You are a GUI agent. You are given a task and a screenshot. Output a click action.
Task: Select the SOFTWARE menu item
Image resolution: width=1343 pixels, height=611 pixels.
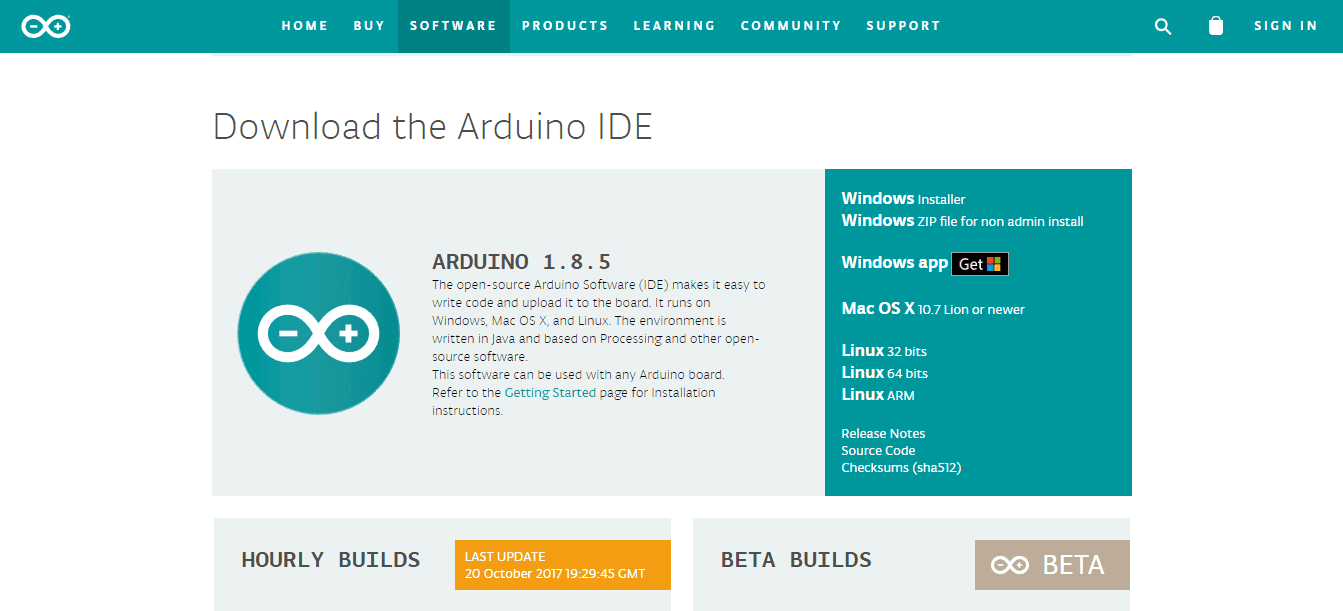[453, 26]
